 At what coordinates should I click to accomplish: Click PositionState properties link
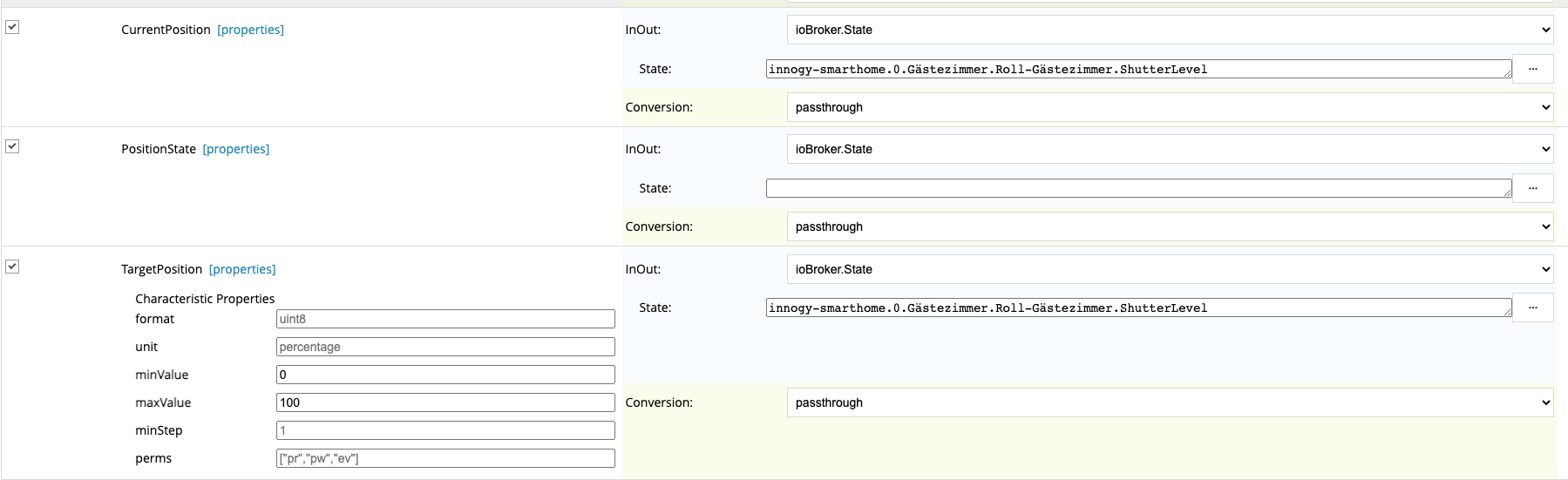pos(235,149)
